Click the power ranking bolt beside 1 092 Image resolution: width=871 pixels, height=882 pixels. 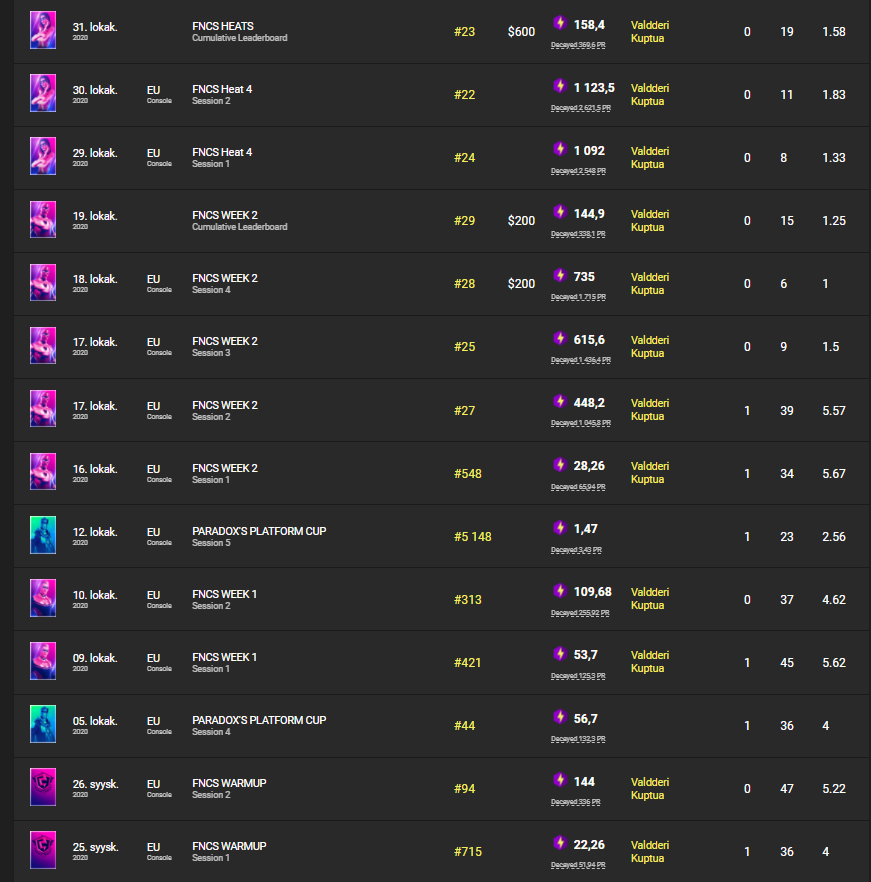[x=559, y=148]
